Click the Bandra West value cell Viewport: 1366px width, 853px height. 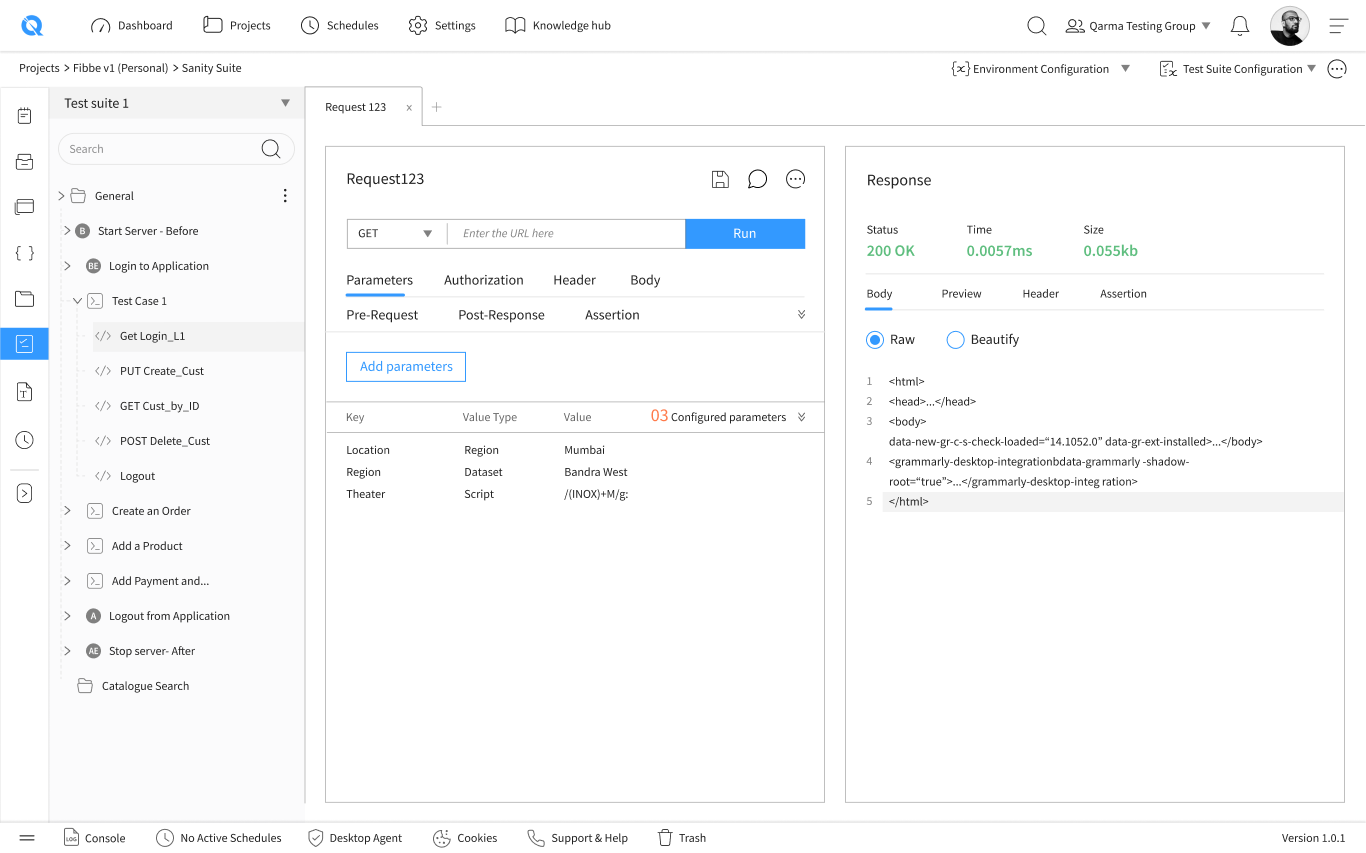point(596,472)
